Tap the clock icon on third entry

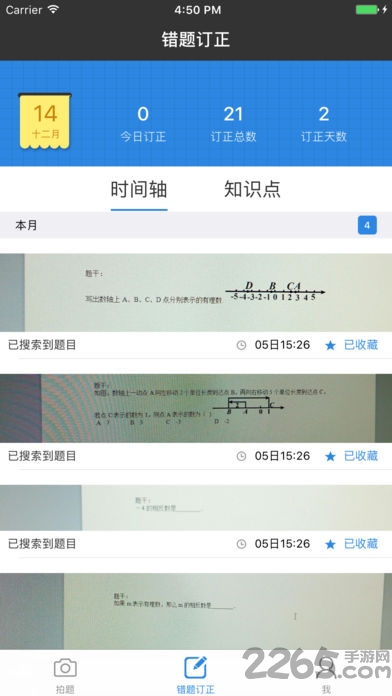click(241, 544)
